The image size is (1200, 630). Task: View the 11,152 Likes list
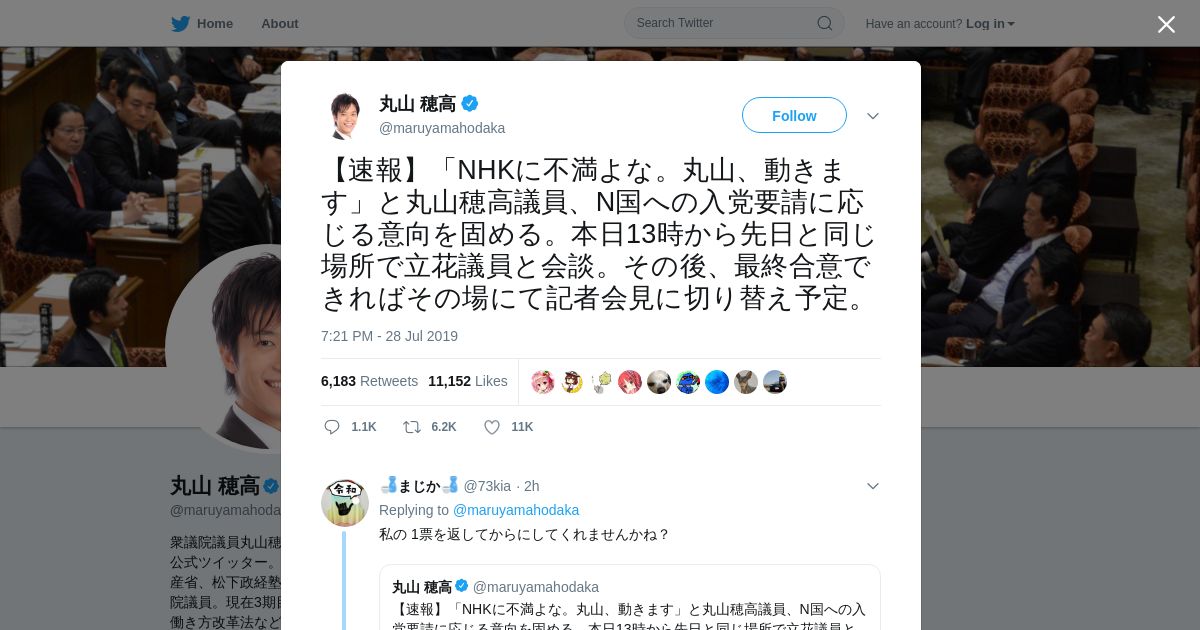(468, 381)
